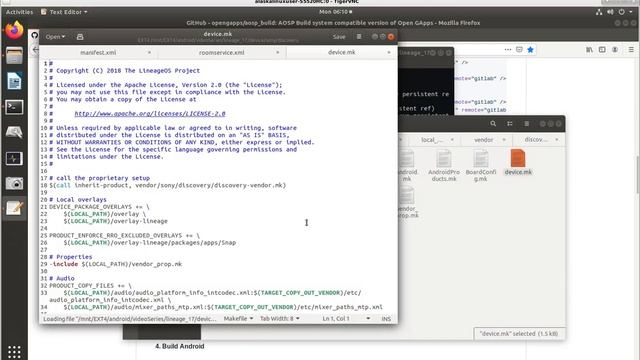This screenshot has width=640, height=360.
Task: Click the Firefox bookmark star
Action: (x=530, y=50)
